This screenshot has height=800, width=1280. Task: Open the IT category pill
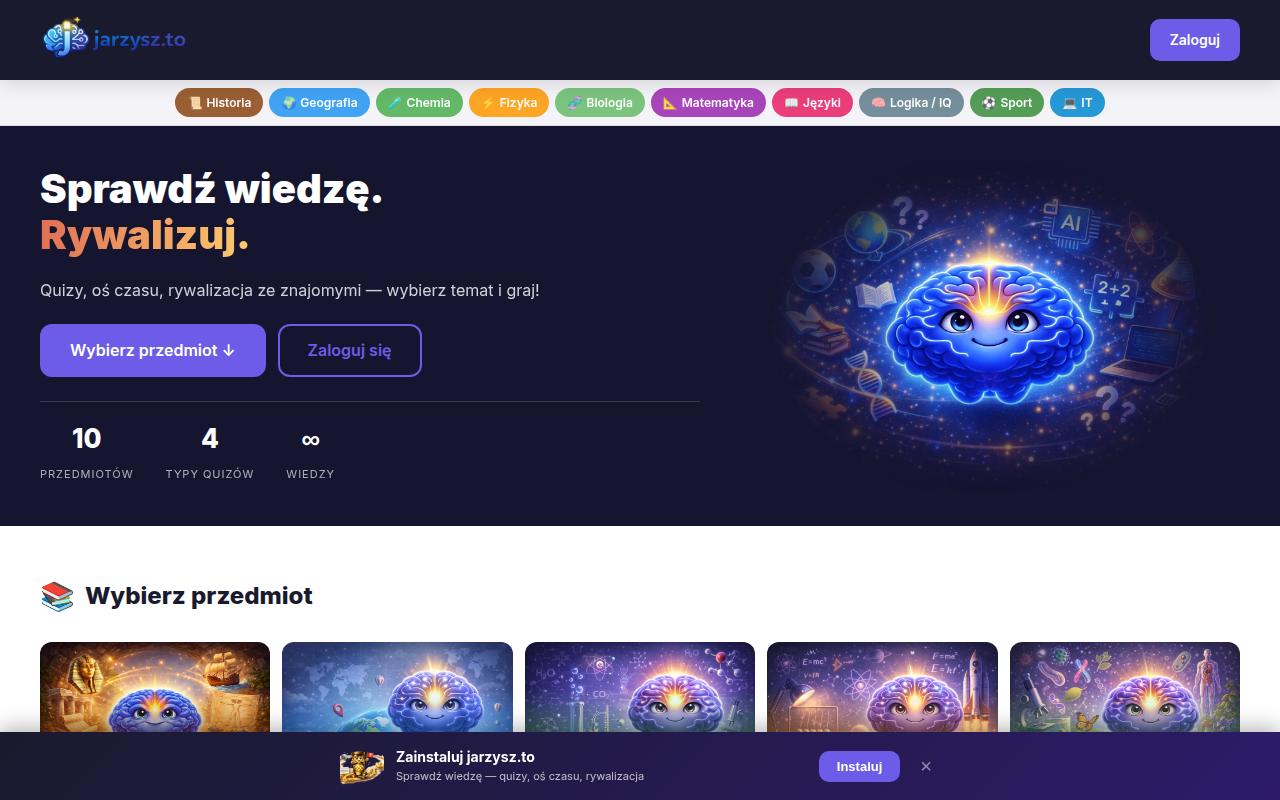coord(1077,102)
